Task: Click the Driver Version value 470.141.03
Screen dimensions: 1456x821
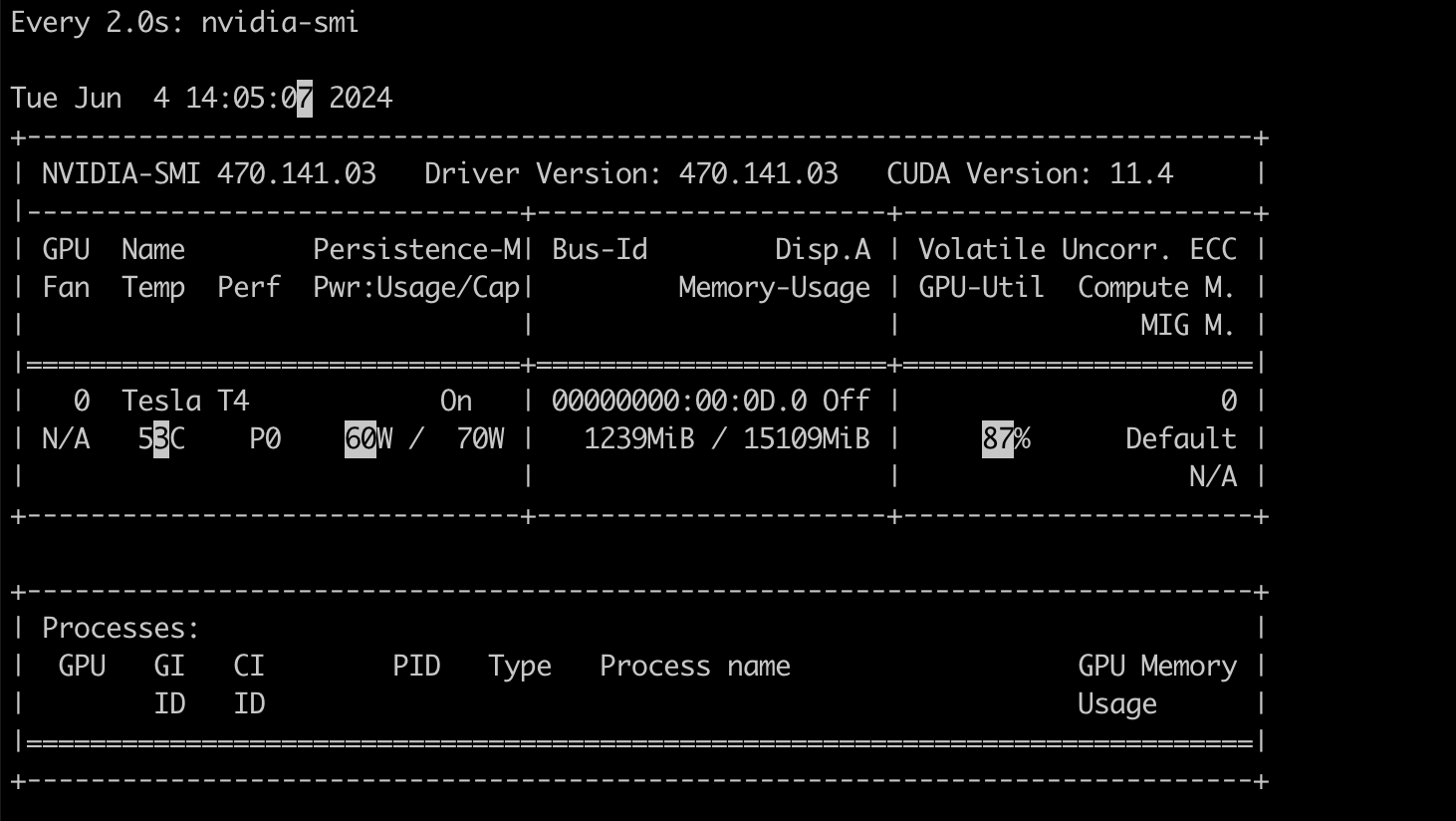Action: [758, 173]
